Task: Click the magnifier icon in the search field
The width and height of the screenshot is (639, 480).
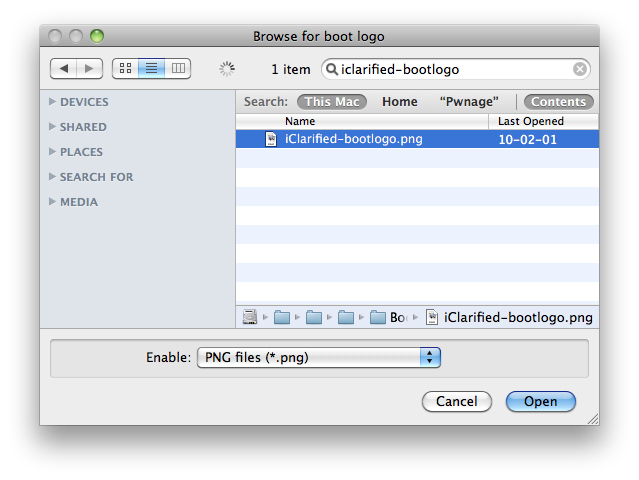Action: [x=332, y=69]
